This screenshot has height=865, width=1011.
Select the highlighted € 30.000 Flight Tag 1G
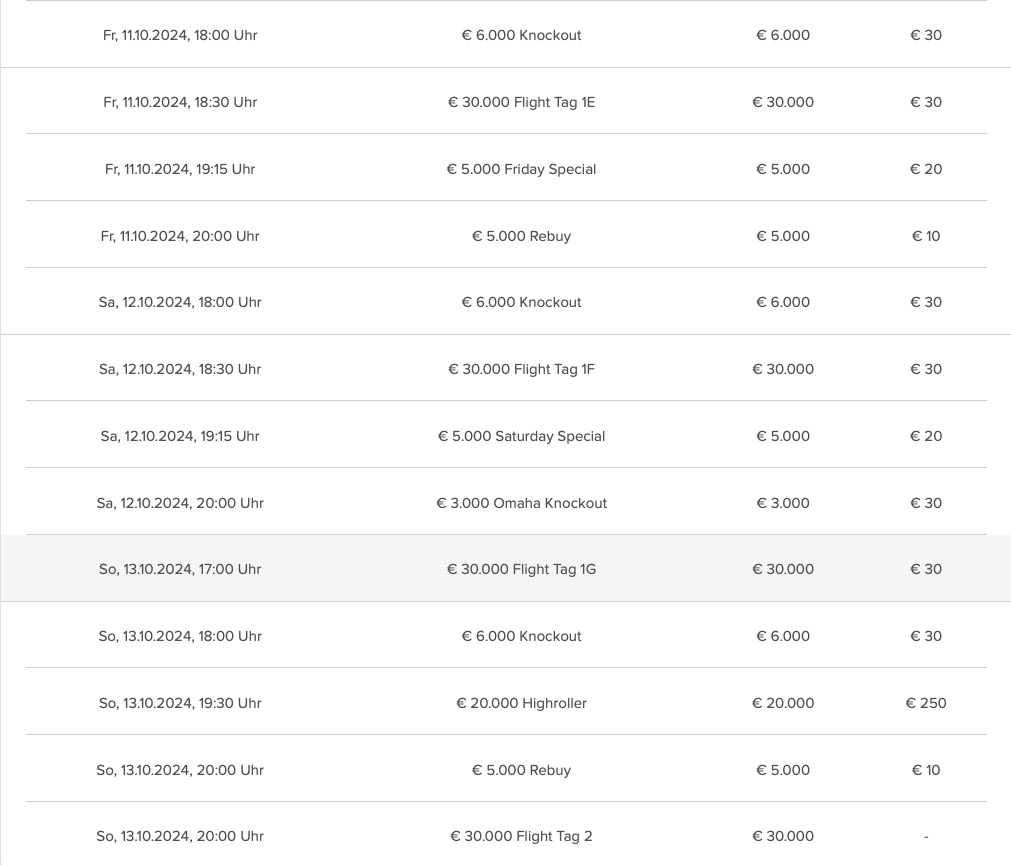521,569
